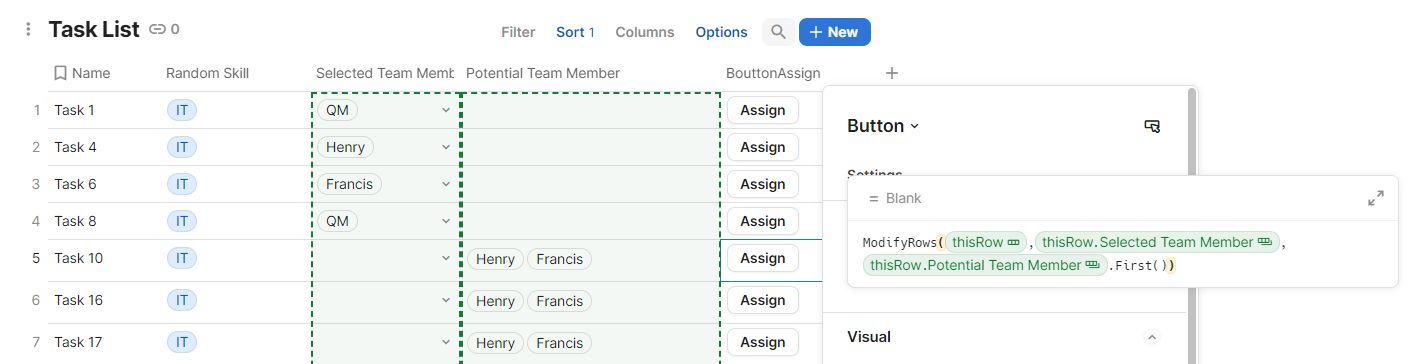Viewport: 1419px width, 364px height.
Task: Click inside the ModifyRows formula field
Action: 1122,253
